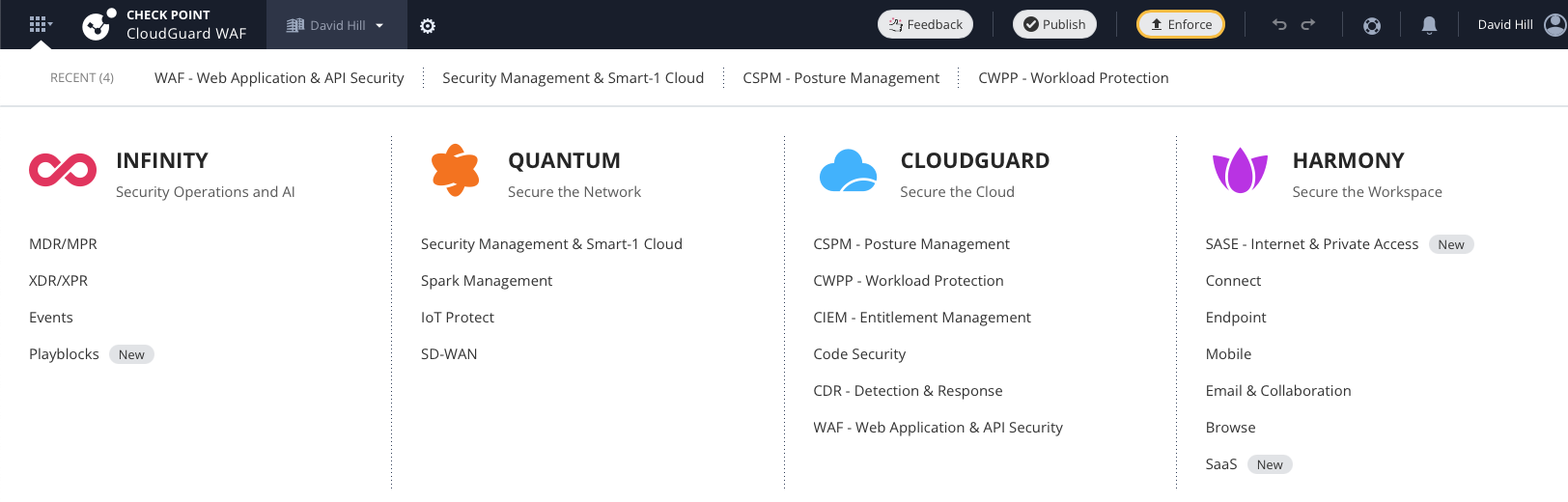Click the redo arrow icon
This screenshot has width=1568, height=502.
pyautogui.click(x=1308, y=24)
